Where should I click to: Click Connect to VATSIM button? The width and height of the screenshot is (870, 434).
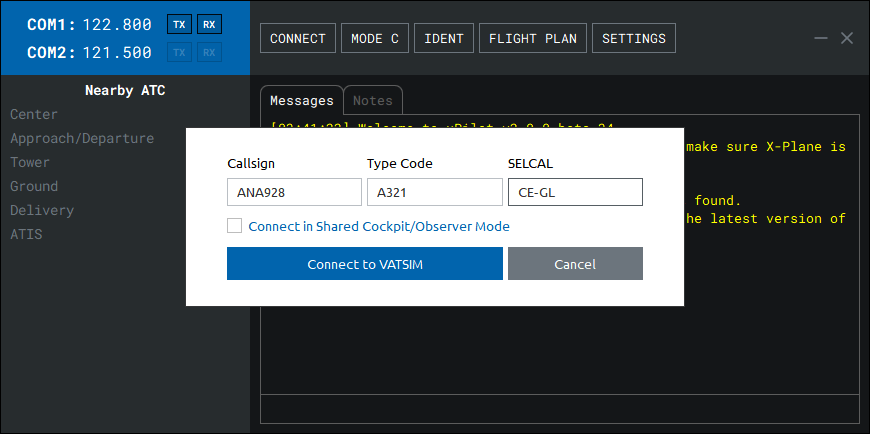365,264
